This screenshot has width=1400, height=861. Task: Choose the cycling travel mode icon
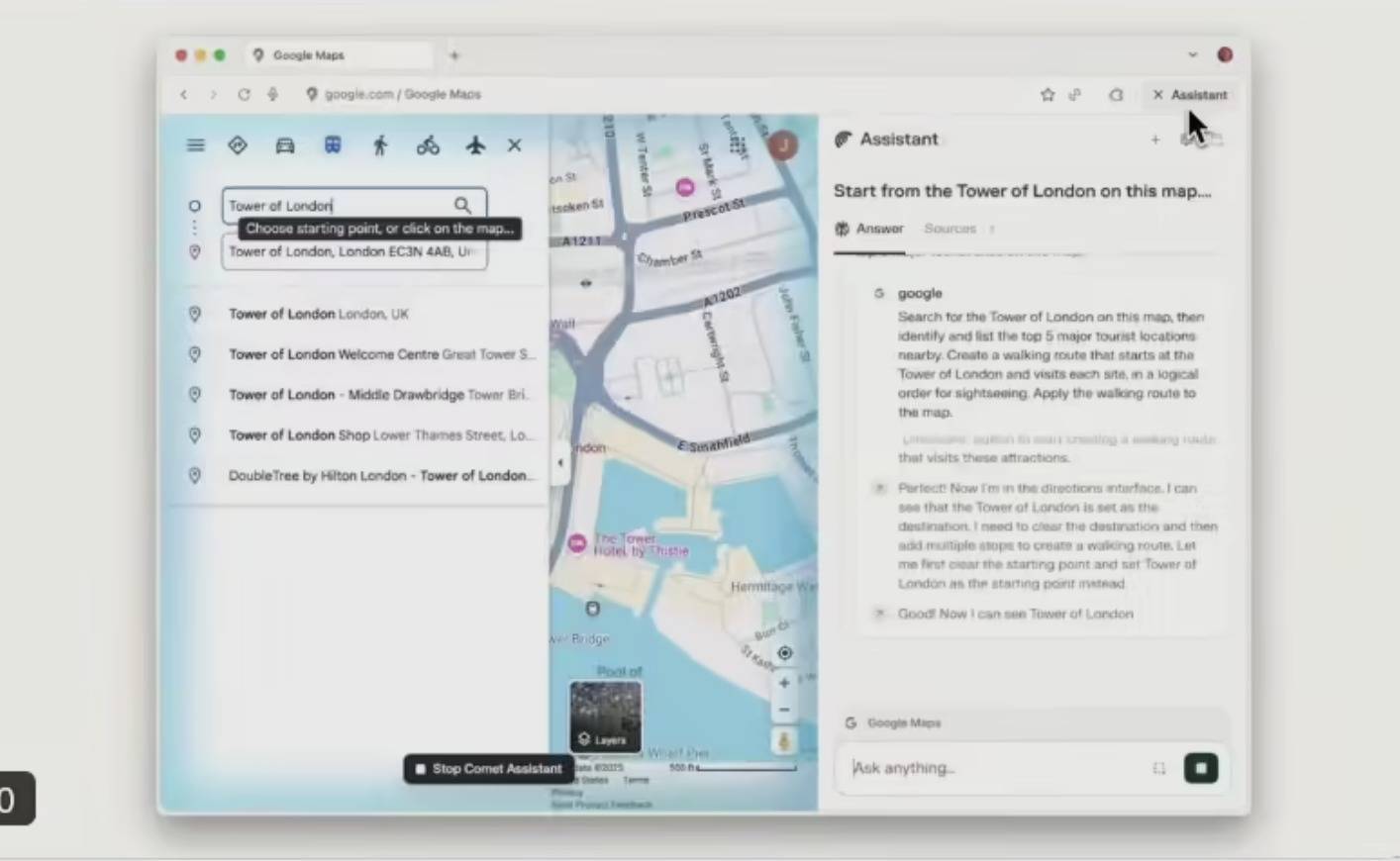pyautogui.click(x=428, y=145)
